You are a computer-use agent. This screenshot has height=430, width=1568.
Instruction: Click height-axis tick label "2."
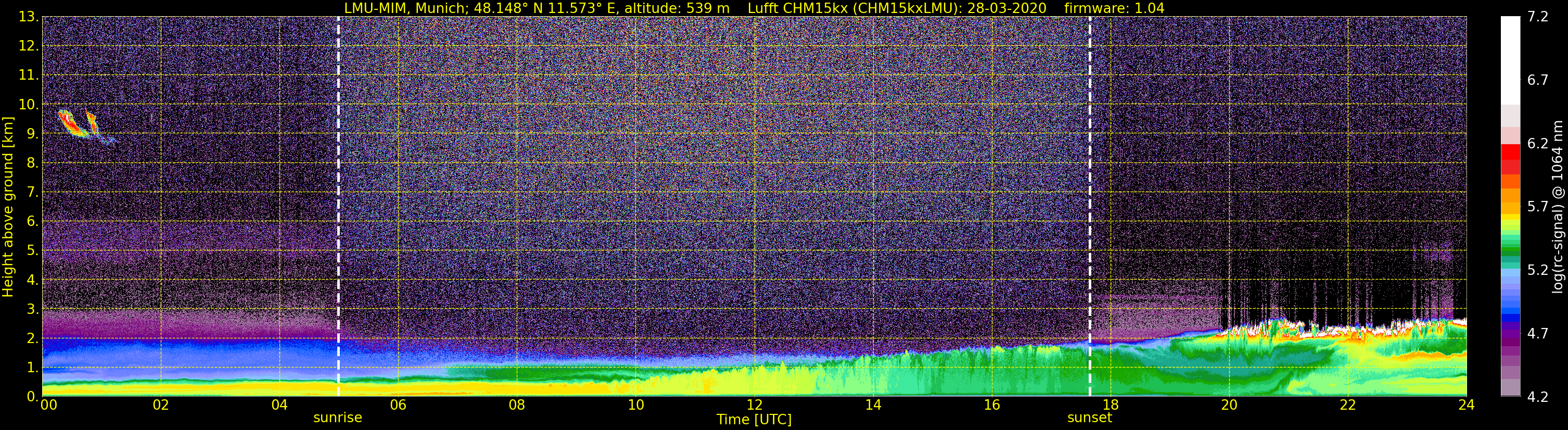coord(33,339)
